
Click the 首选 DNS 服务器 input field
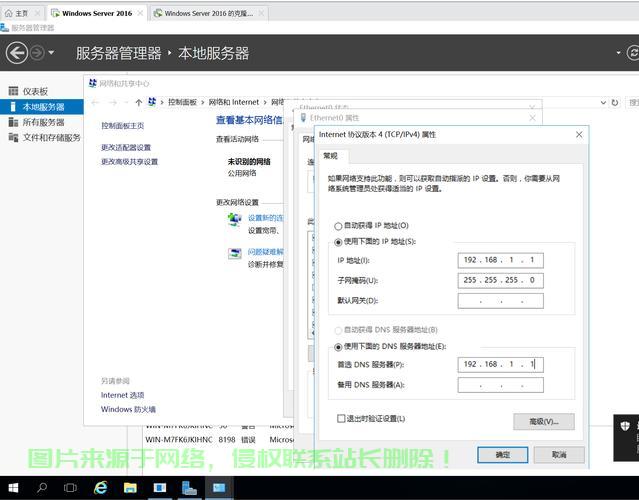[x=500, y=364]
